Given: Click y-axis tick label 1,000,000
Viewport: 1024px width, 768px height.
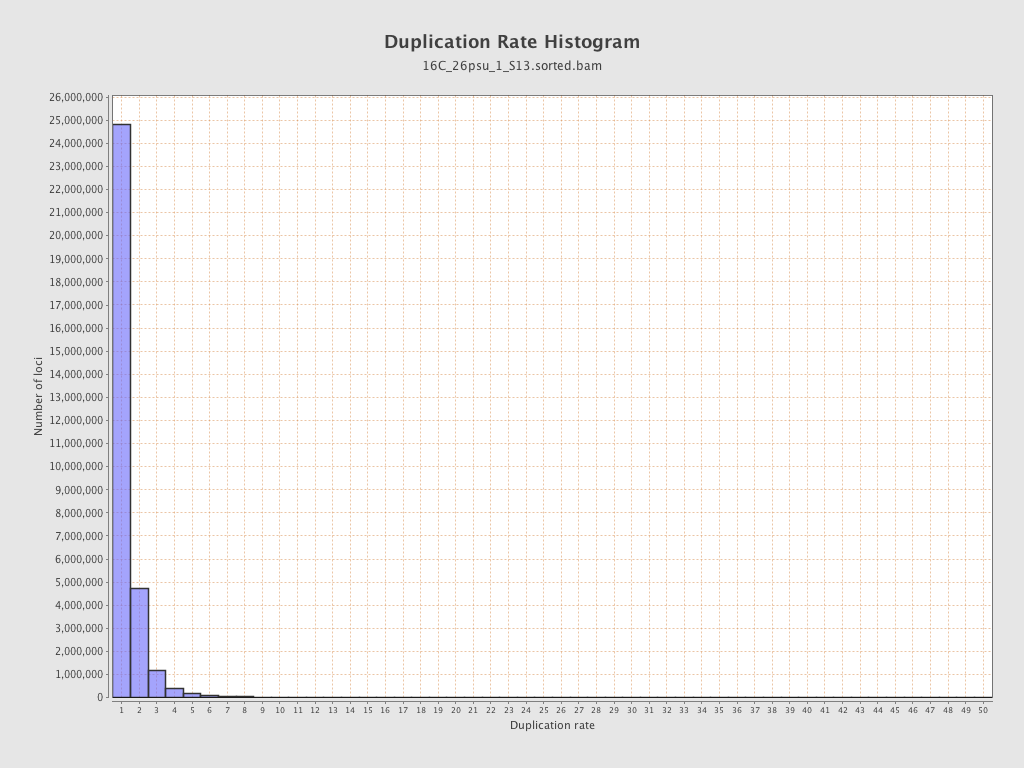Looking at the screenshot, I should coord(78,674).
